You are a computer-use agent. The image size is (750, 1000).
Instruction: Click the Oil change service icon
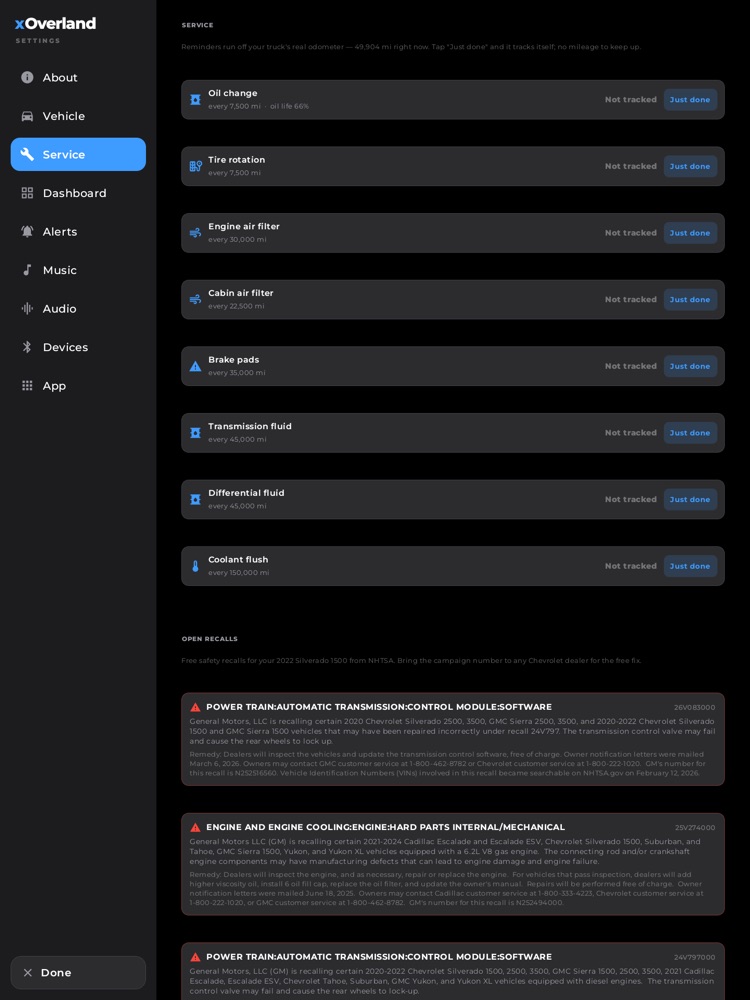click(x=195, y=99)
